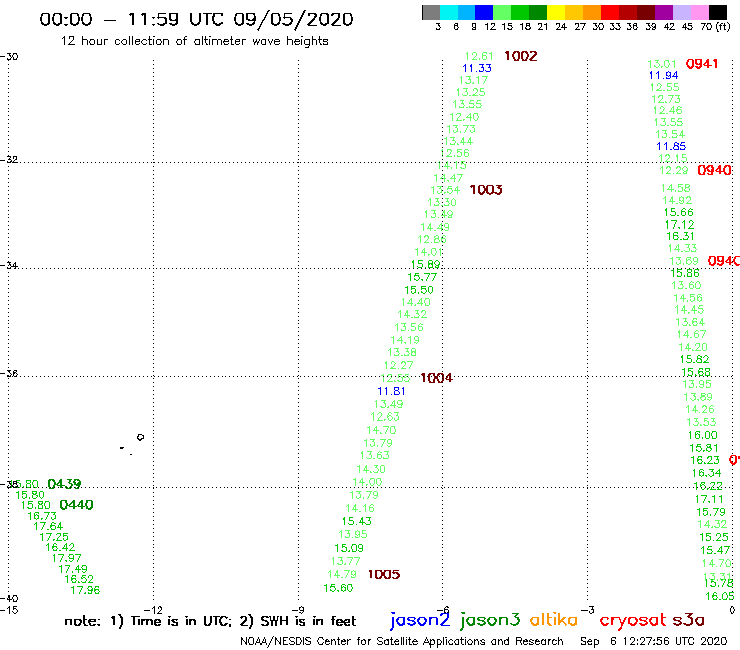This screenshot has width=740, height=650.
Task: Click the wave height value '12.27'
Action: click(399, 365)
